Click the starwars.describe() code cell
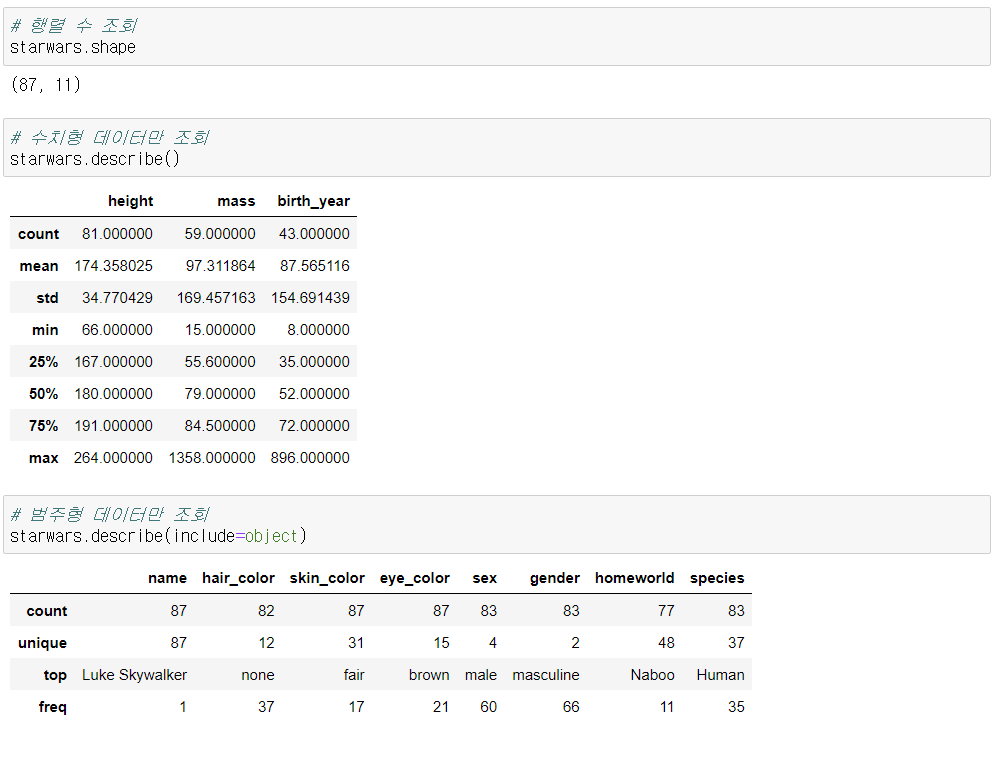 point(496,148)
